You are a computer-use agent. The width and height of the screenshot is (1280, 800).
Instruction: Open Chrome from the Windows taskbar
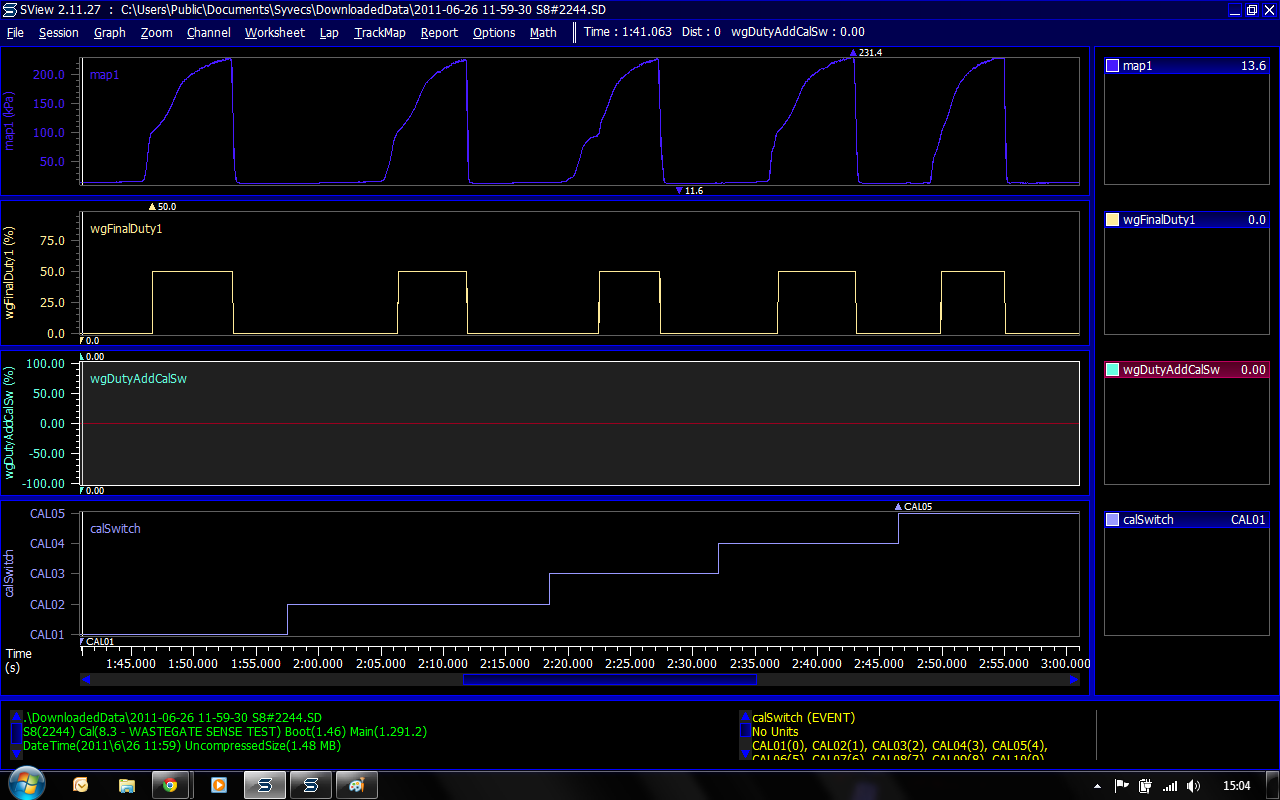point(170,785)
